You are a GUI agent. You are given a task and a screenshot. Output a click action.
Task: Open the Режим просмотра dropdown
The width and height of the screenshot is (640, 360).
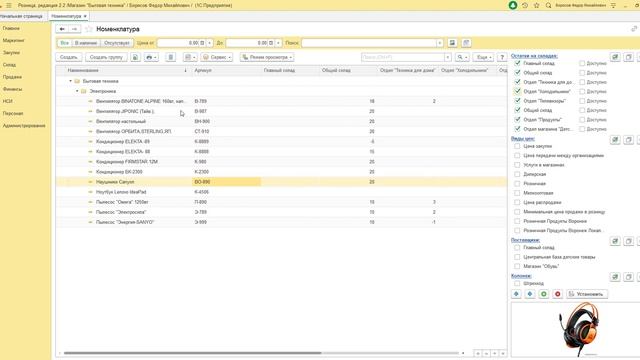point(267,57)
